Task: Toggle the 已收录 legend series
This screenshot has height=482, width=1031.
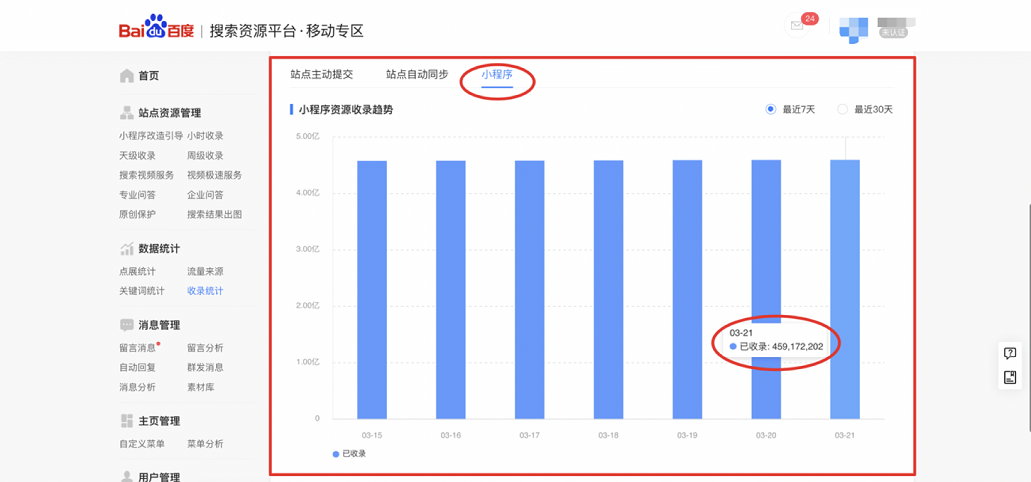Action: (349, 454)
